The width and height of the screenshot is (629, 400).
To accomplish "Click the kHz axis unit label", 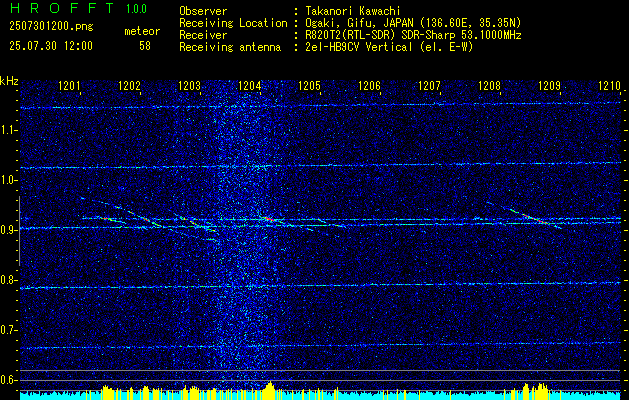I will point(9,81).
